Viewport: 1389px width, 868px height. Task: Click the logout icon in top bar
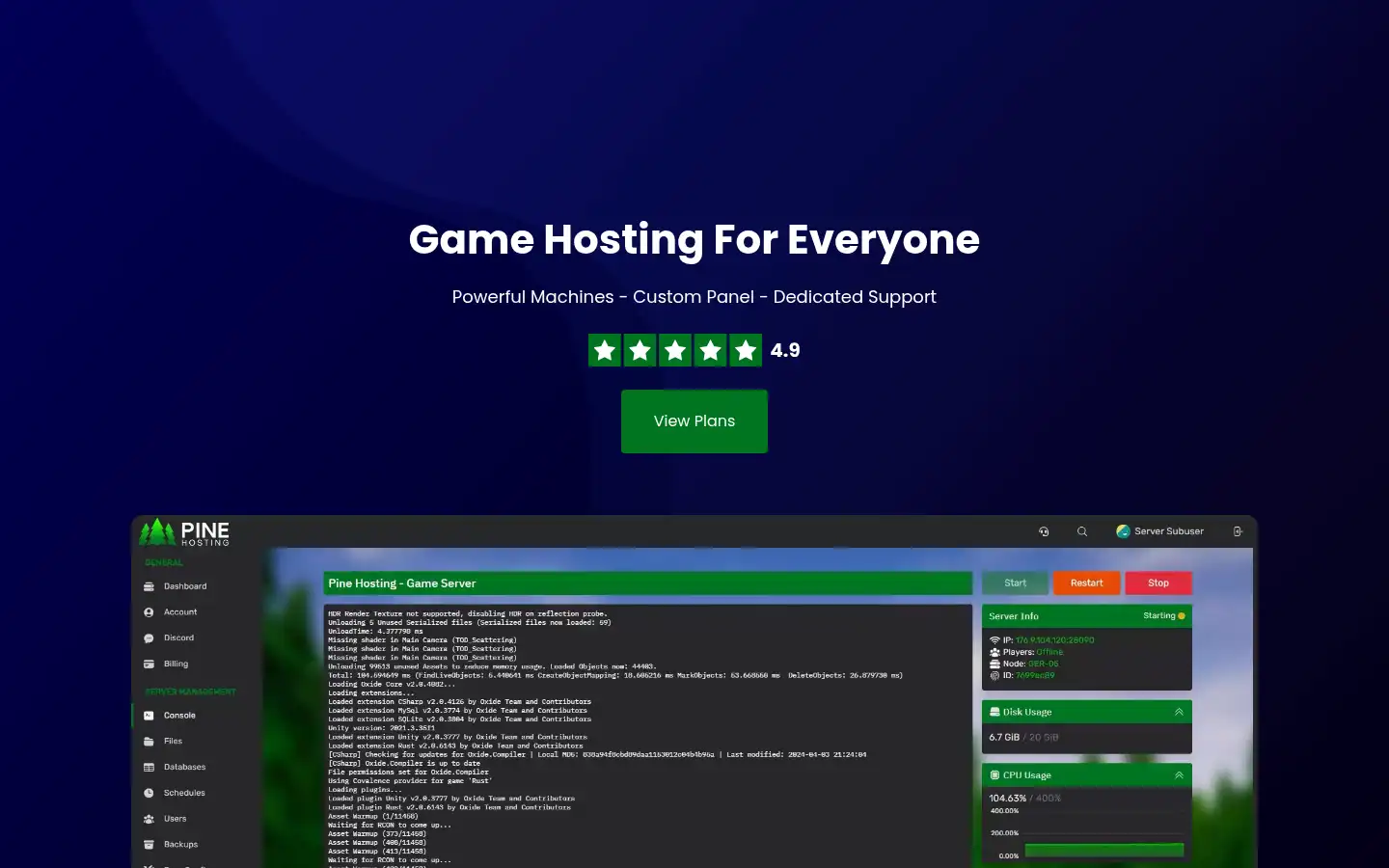pos(1238,531)
